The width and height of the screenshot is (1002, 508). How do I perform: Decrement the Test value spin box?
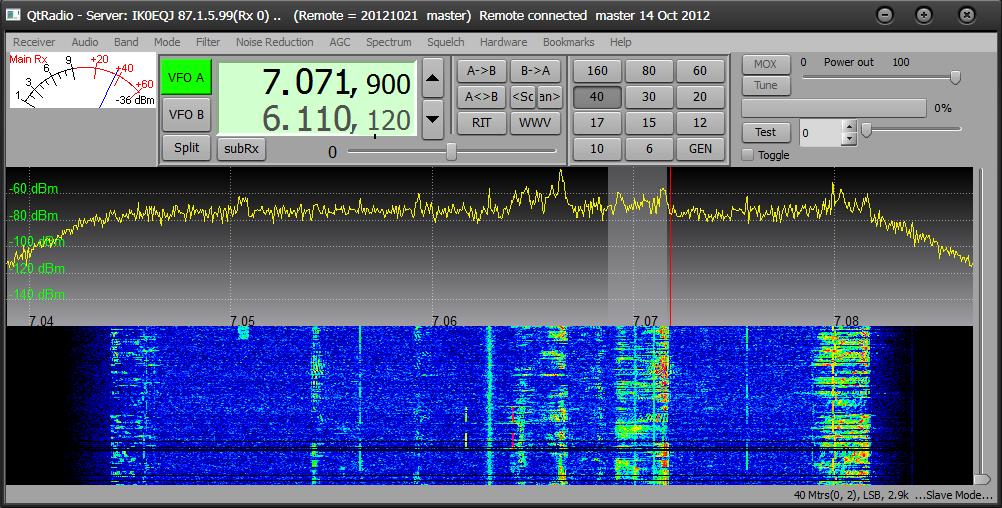click(x=849, y=139)
